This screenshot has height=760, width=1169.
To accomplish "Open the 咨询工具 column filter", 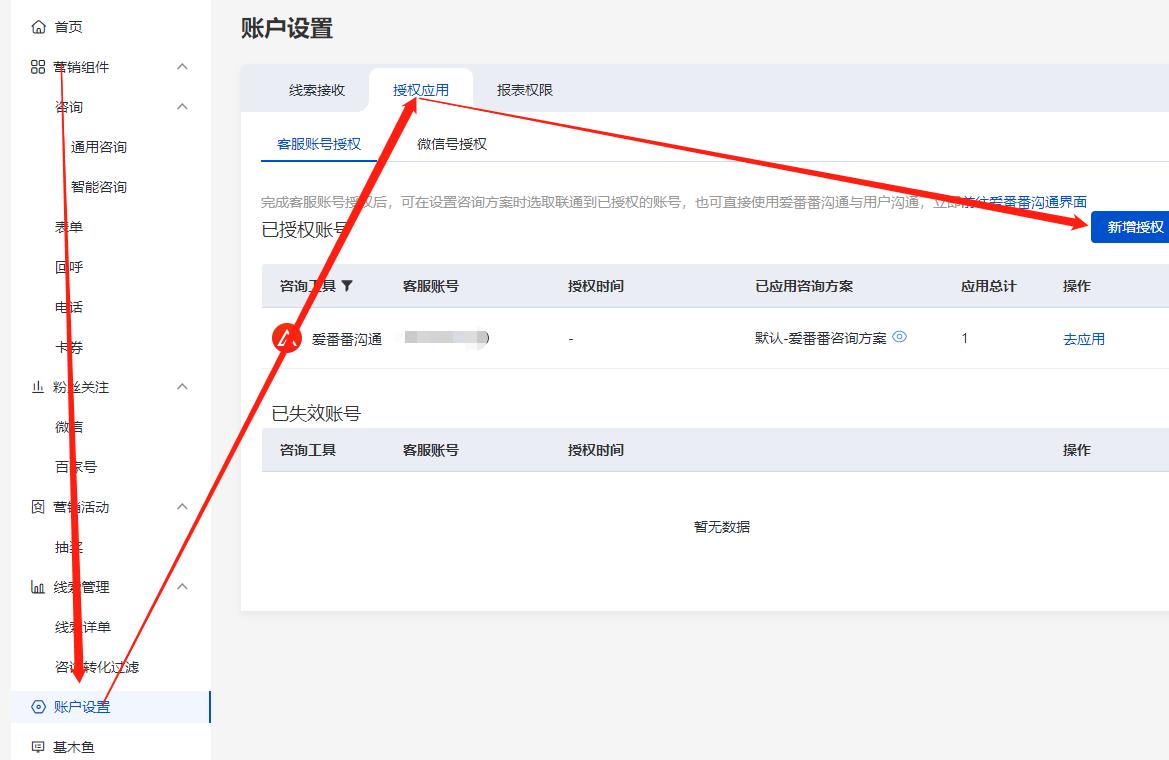I will tap(347, 286).
